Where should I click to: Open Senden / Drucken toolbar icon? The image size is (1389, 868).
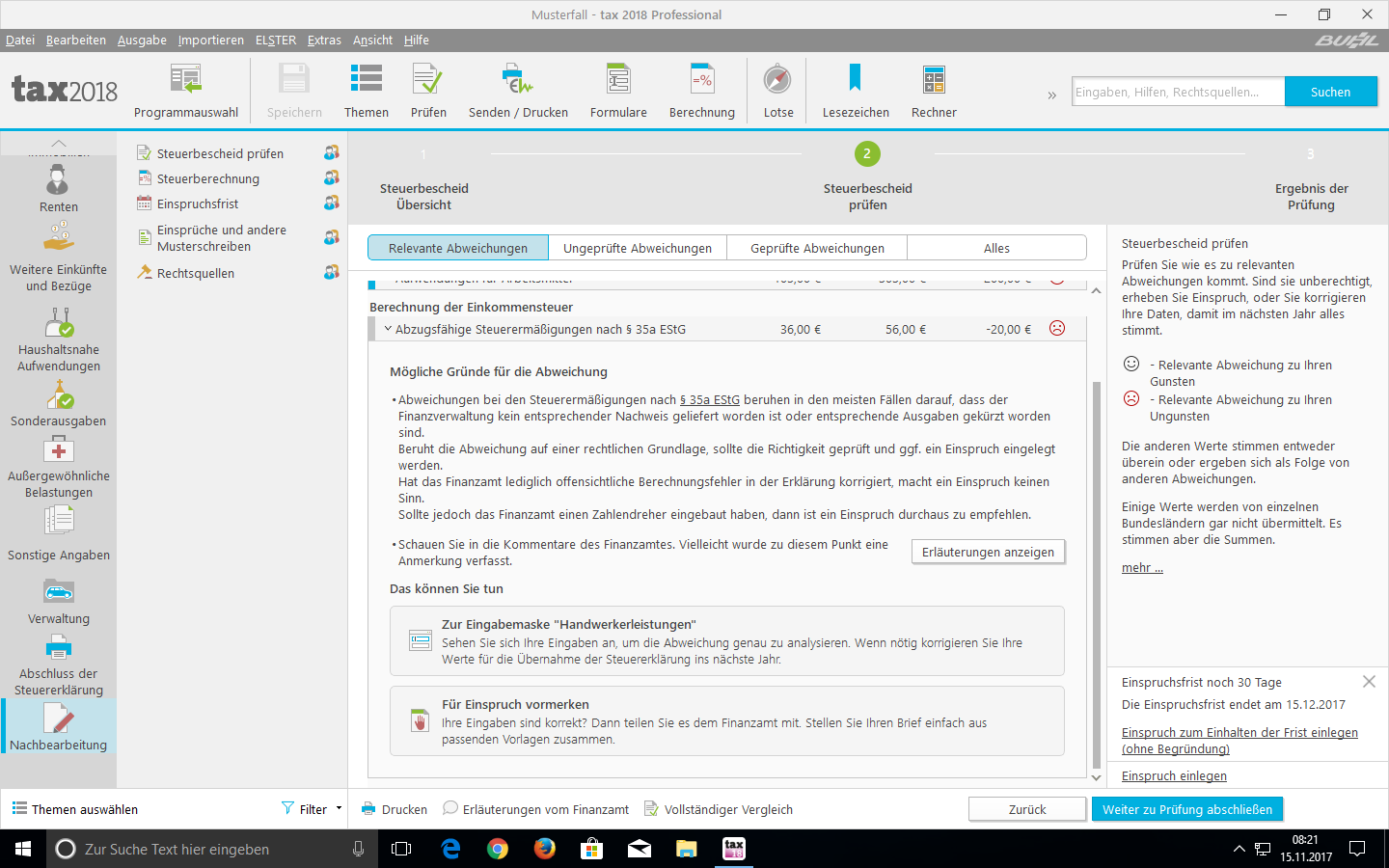[x=518, y=79]
